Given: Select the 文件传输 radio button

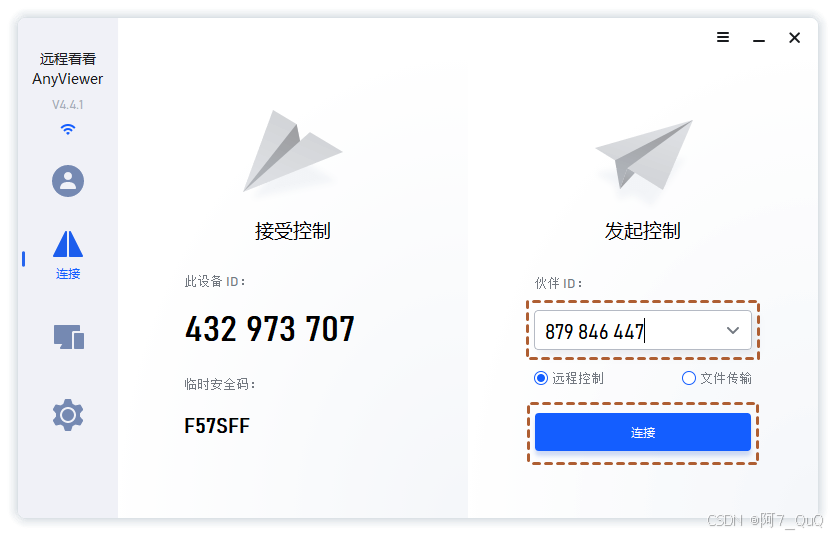Looking at the screenshot, I should click(688, 378).
